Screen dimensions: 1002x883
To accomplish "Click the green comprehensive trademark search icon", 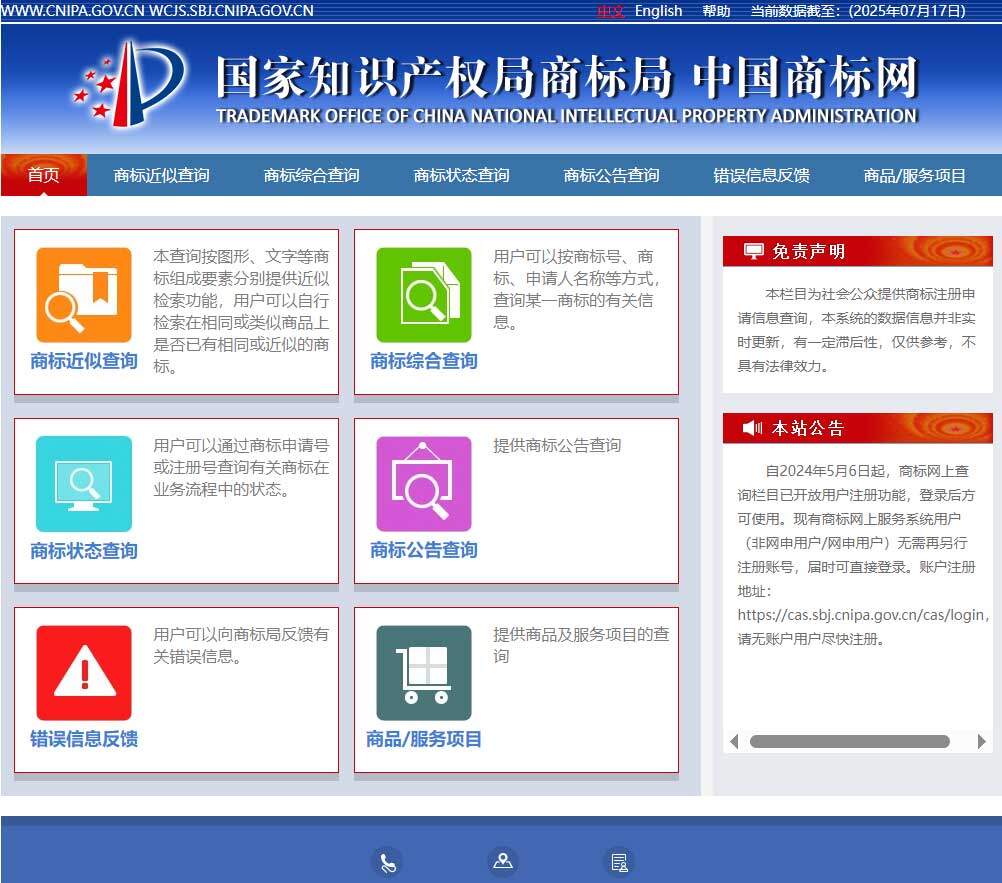I will [423, 295].
